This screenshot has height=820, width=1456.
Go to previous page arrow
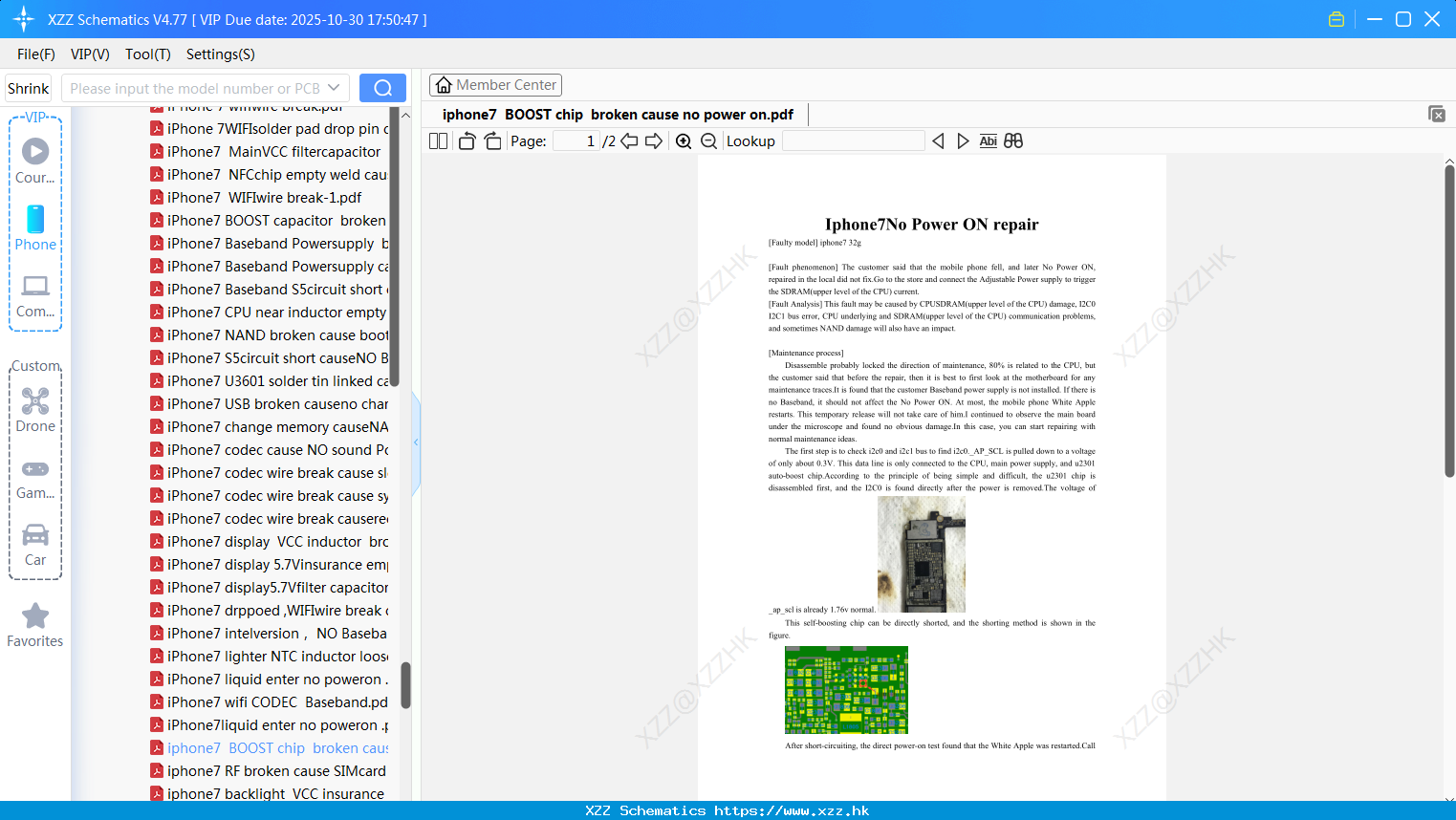629,141
